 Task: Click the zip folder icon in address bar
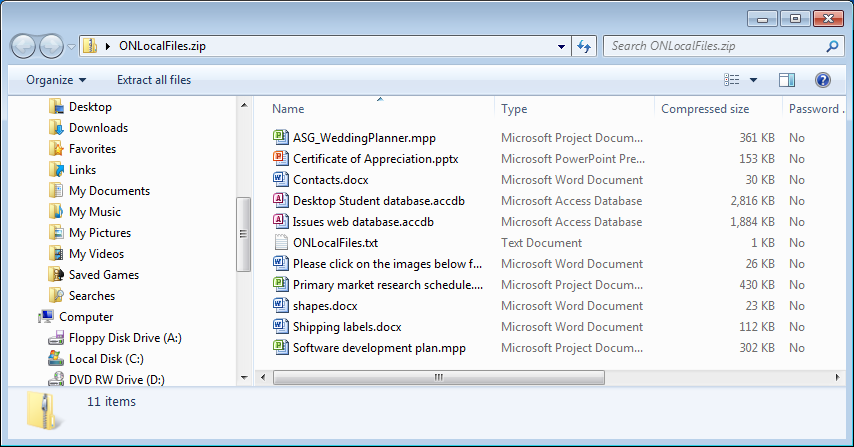coord(90,46)
